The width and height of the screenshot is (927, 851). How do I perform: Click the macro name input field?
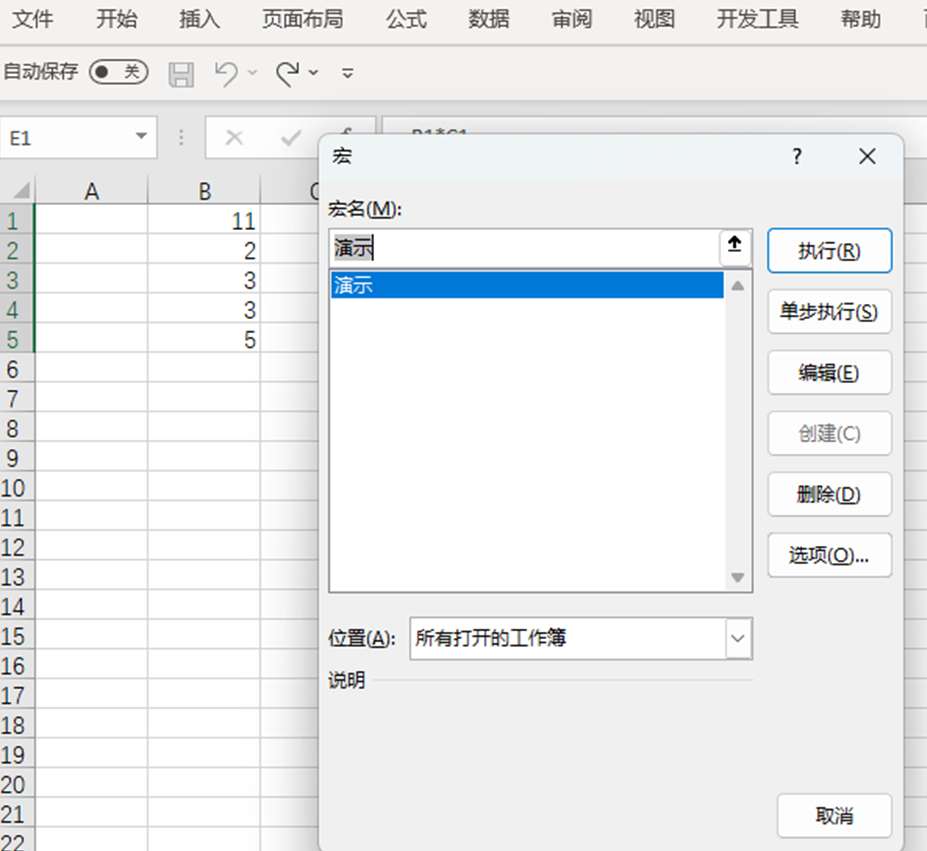pos(524,248)
